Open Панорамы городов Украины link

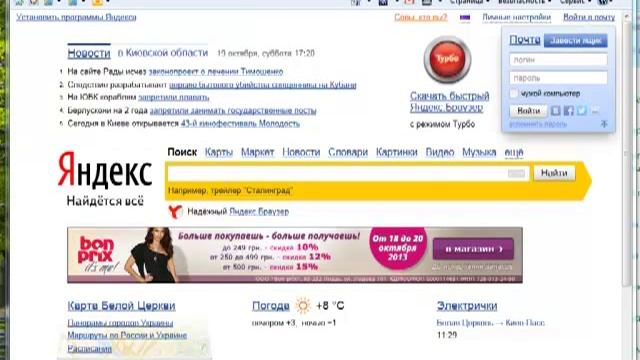pyautogui.click(x=120, y=323)
